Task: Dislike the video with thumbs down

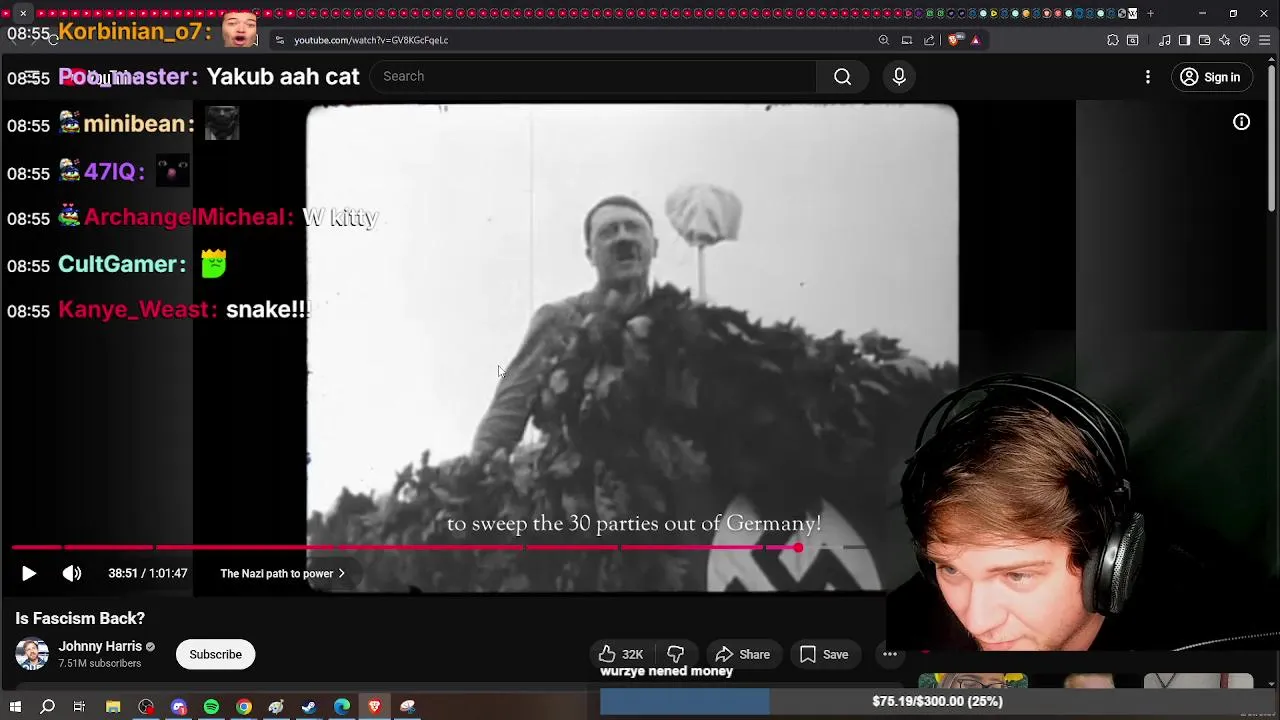Action: click(x=676, y=654)
